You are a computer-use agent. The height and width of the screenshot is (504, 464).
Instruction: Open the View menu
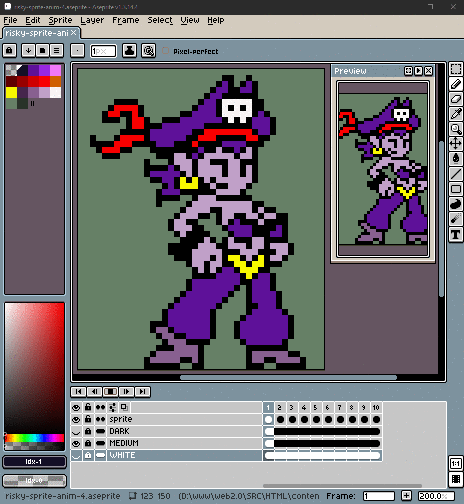[190, 20]
